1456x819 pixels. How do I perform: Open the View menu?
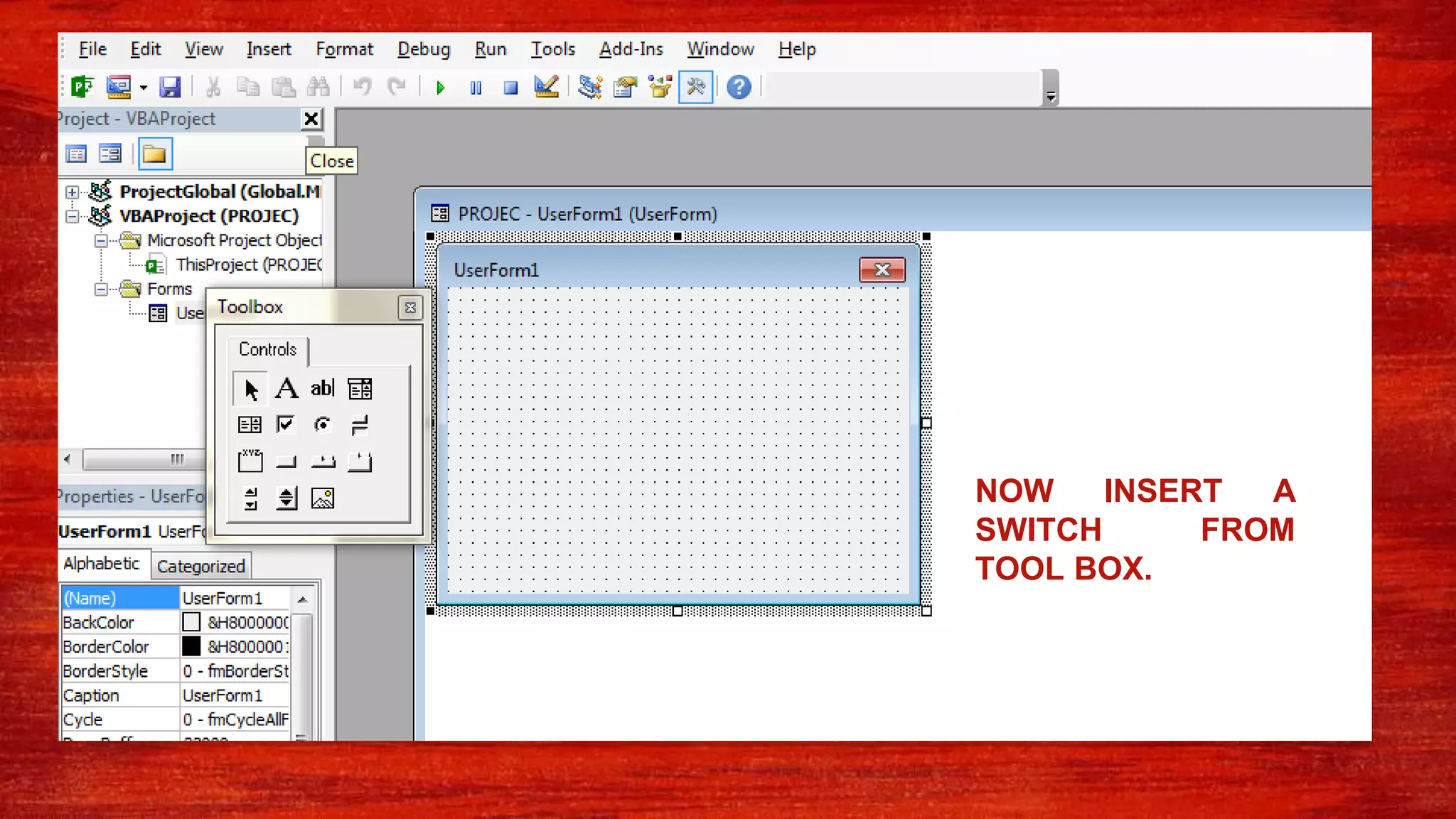[x=204, y=49]
